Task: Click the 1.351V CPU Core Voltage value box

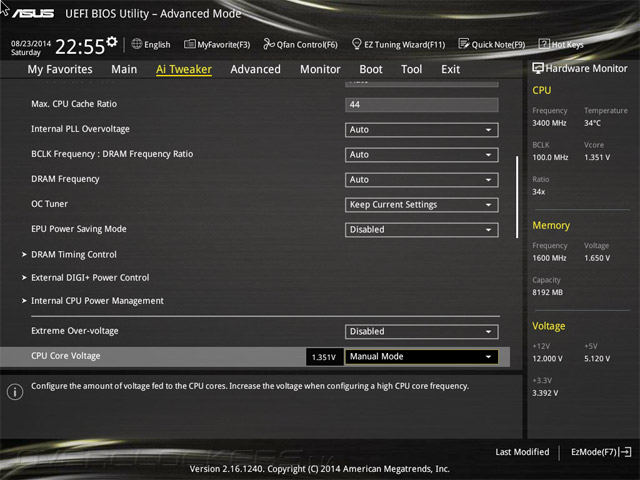Action: 324,357
